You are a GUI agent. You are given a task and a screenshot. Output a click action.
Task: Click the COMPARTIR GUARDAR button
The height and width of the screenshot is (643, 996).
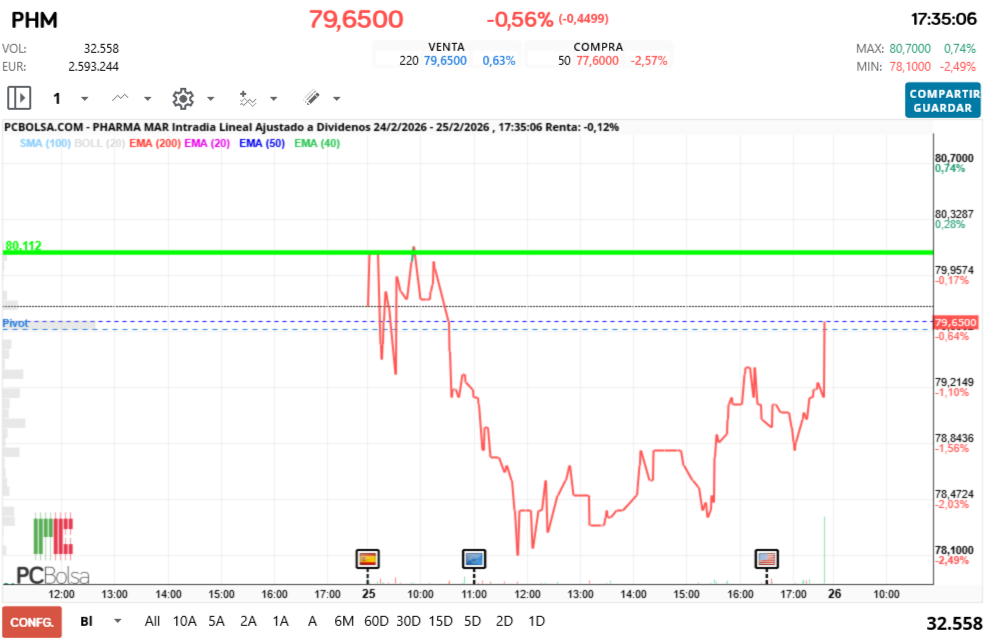[x=942, y=100]
